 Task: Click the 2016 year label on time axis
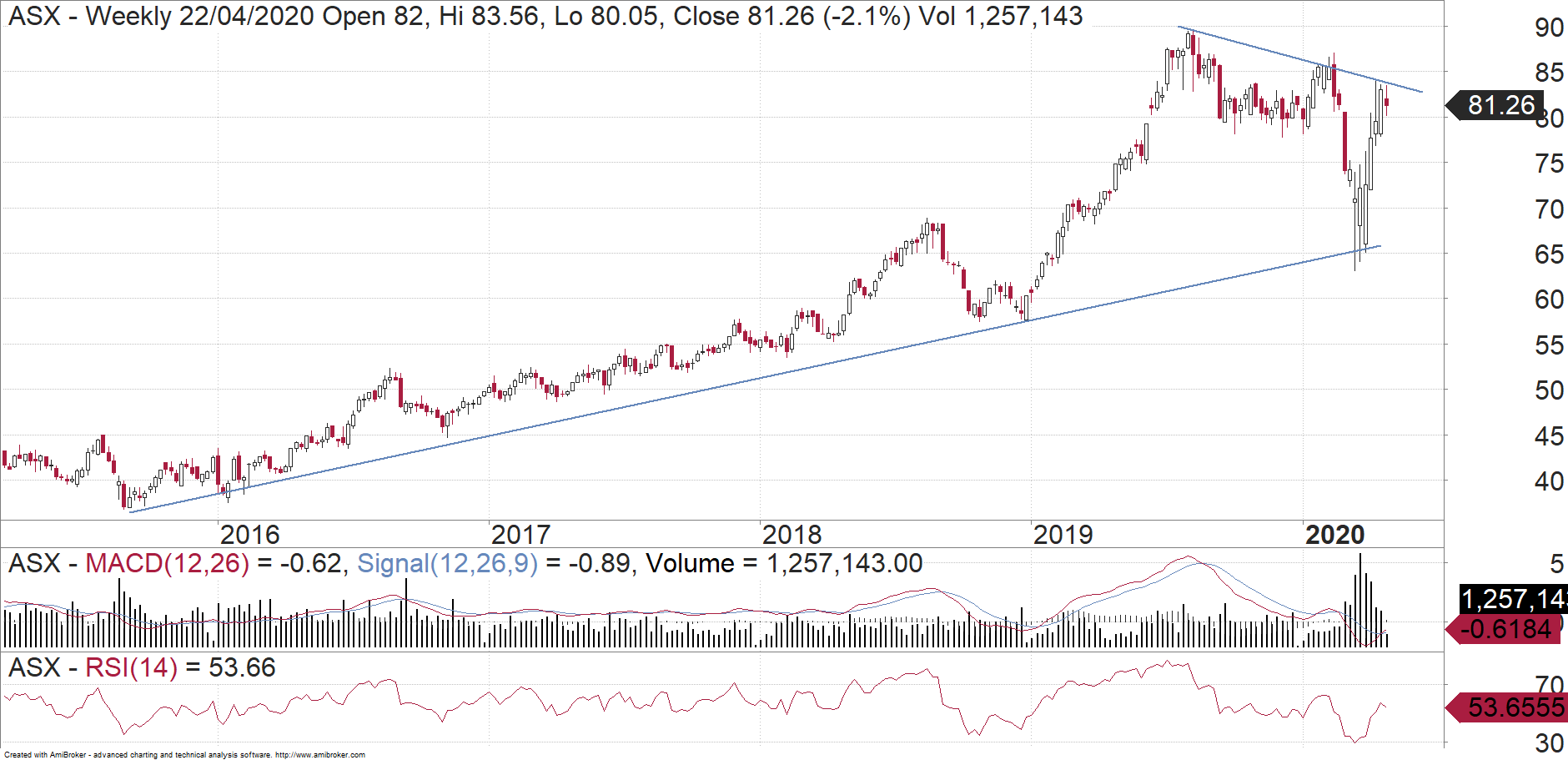(x=249, y=535)
